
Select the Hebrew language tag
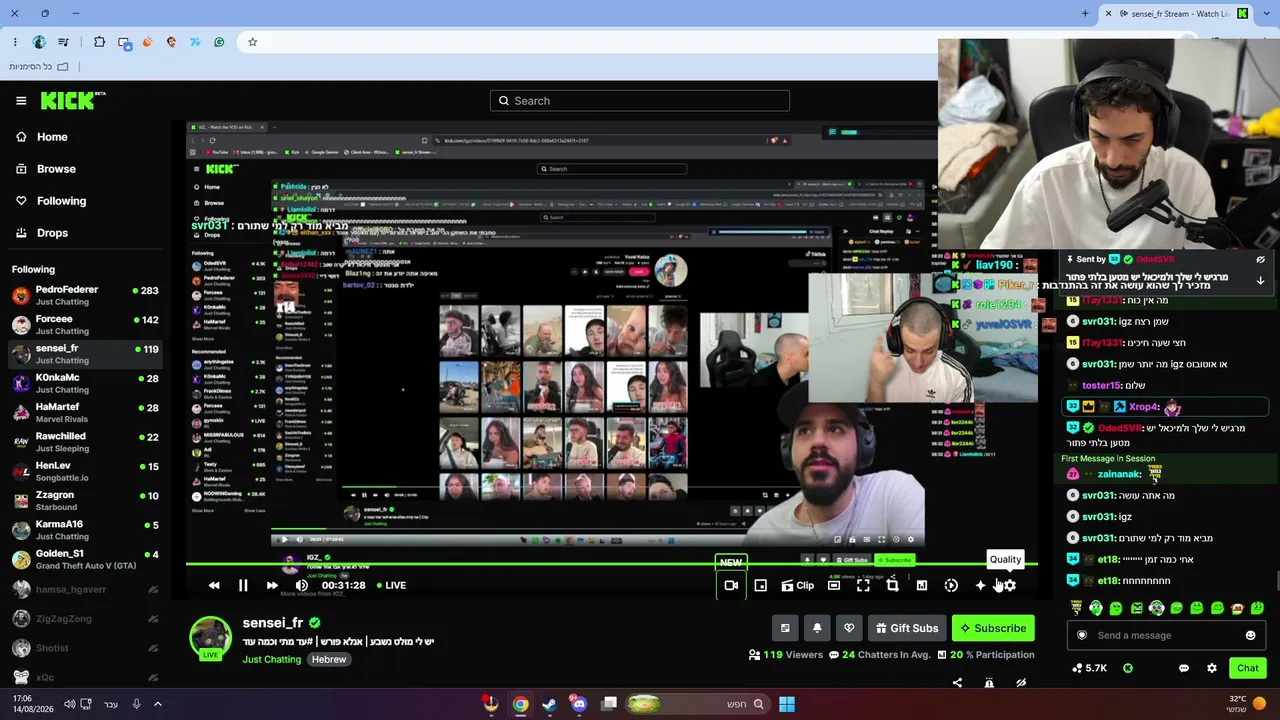[x=329, y=659]
